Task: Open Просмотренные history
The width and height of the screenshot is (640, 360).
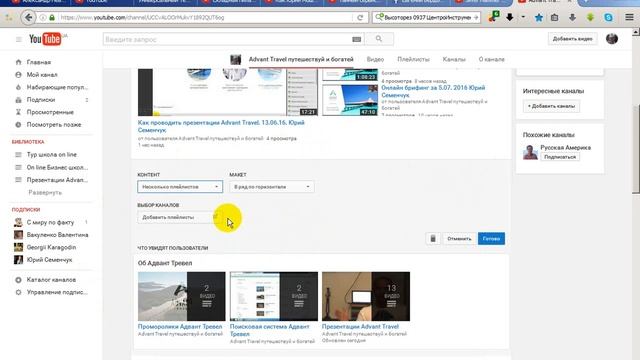Action: tap(50, 112)
